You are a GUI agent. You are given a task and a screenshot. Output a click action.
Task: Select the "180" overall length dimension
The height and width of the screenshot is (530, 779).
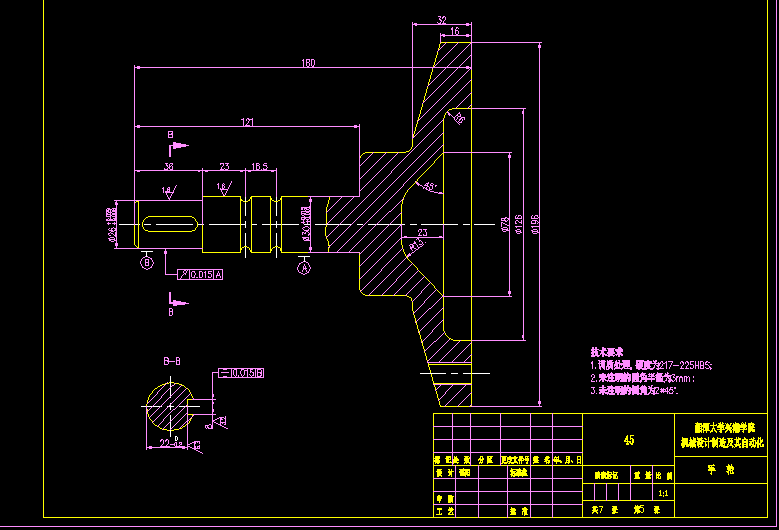click(x=308, y=63)
